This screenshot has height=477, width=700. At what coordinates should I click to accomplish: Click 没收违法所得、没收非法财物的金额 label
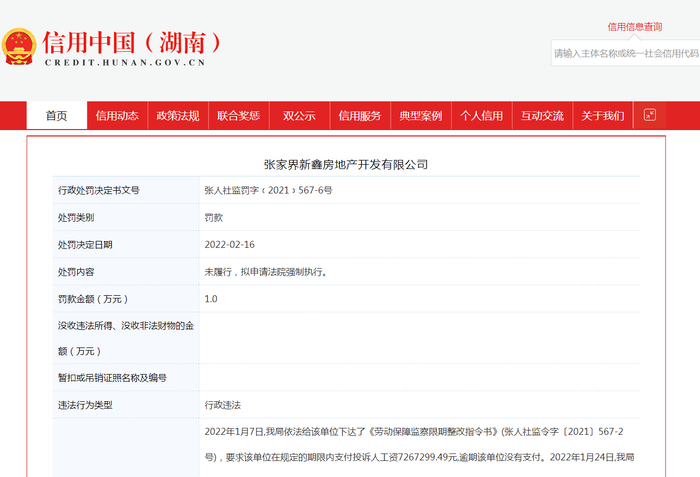[126, 338]
